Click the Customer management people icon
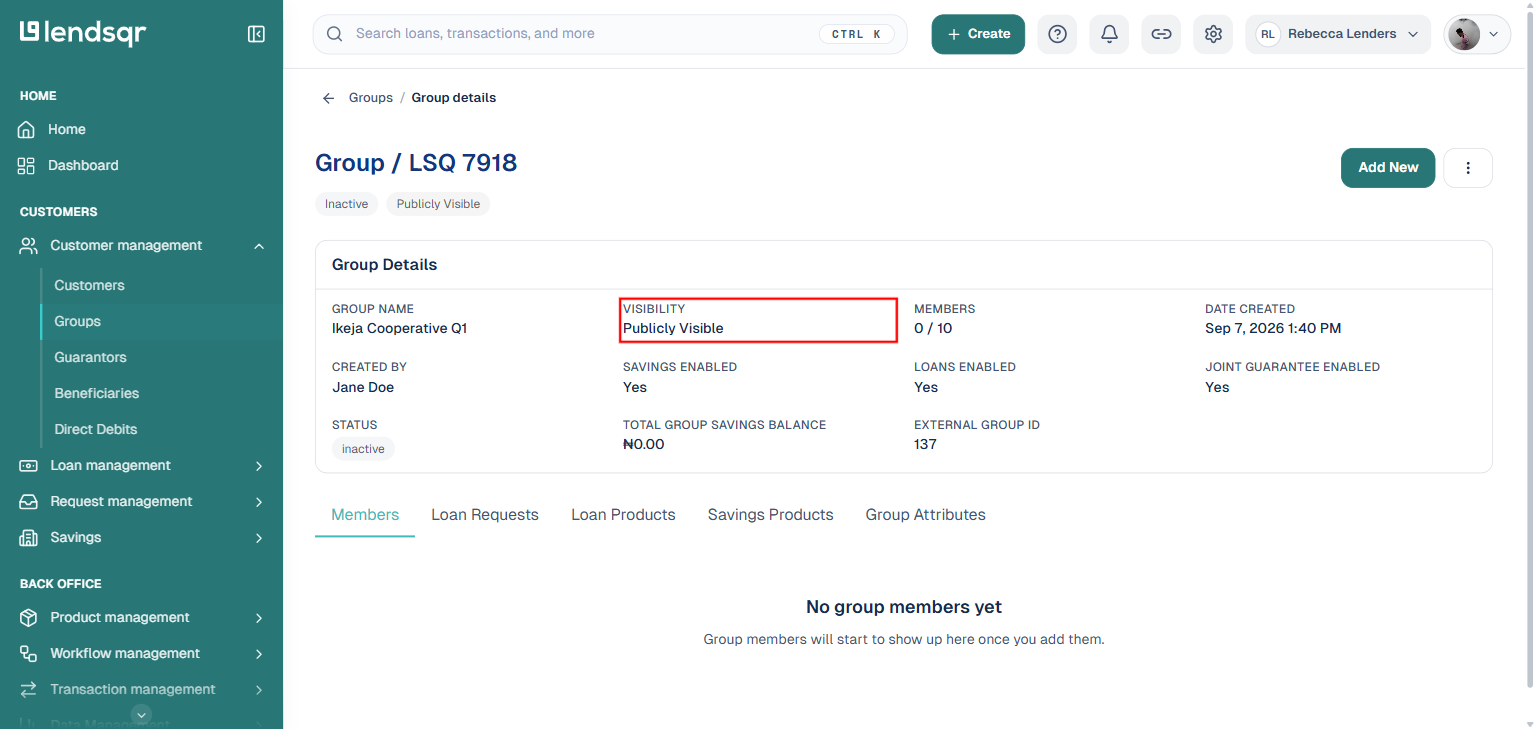The image size is (1535, 730). (x=29, y=246)
